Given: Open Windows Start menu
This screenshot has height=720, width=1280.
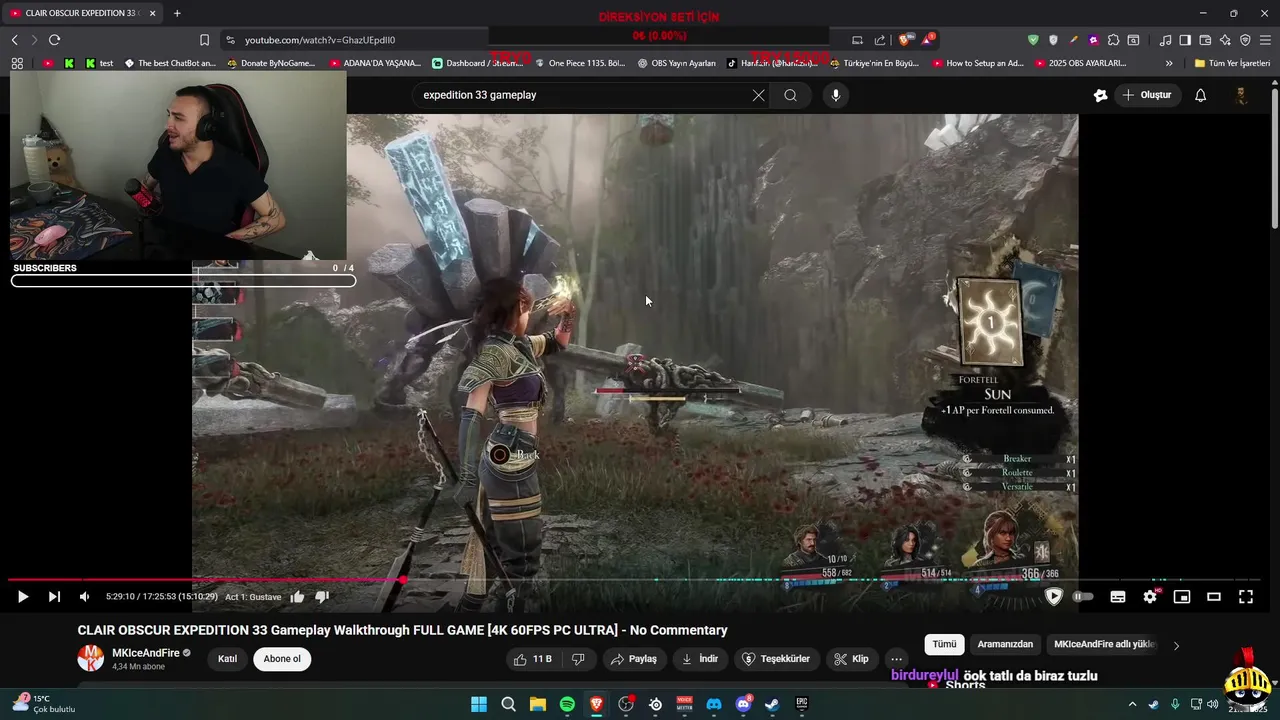Looking at the screenshot, I should tap(479, 704).
